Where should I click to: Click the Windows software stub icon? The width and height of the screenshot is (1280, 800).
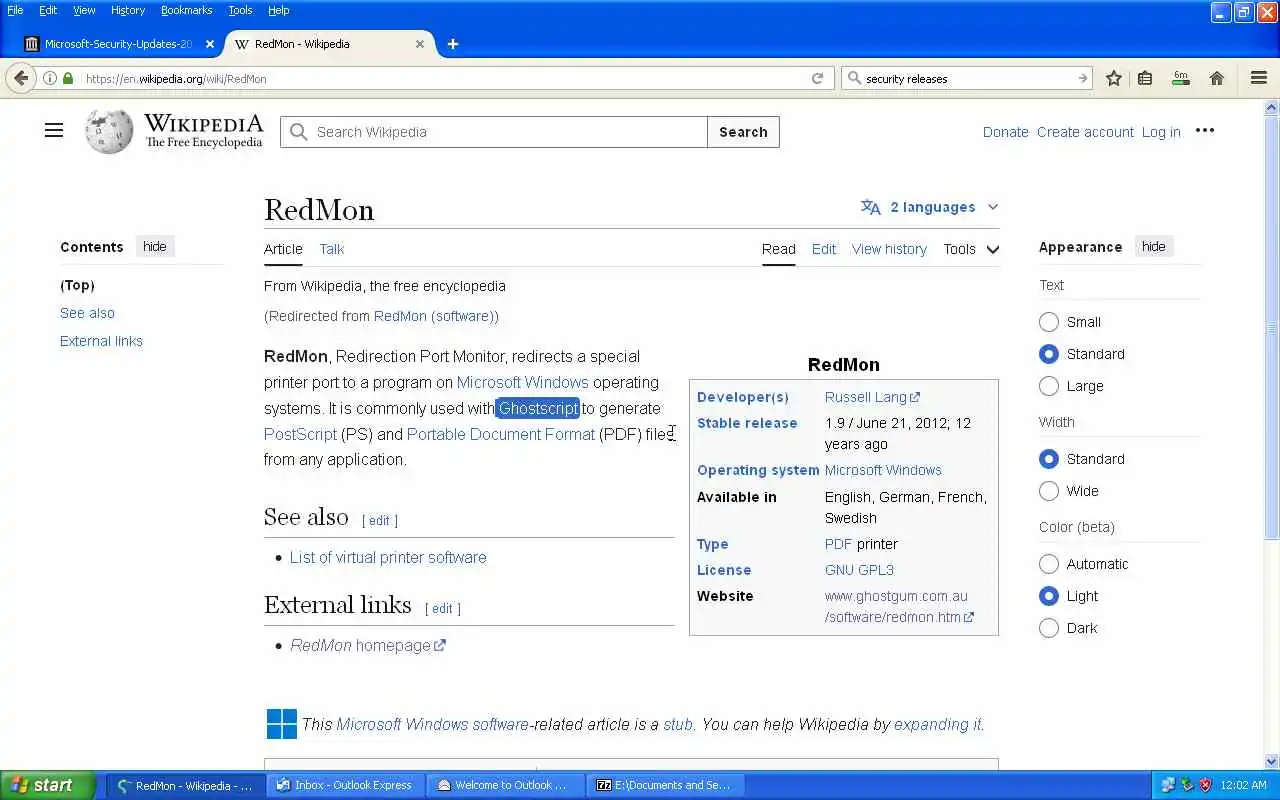(x=282, y=724)
